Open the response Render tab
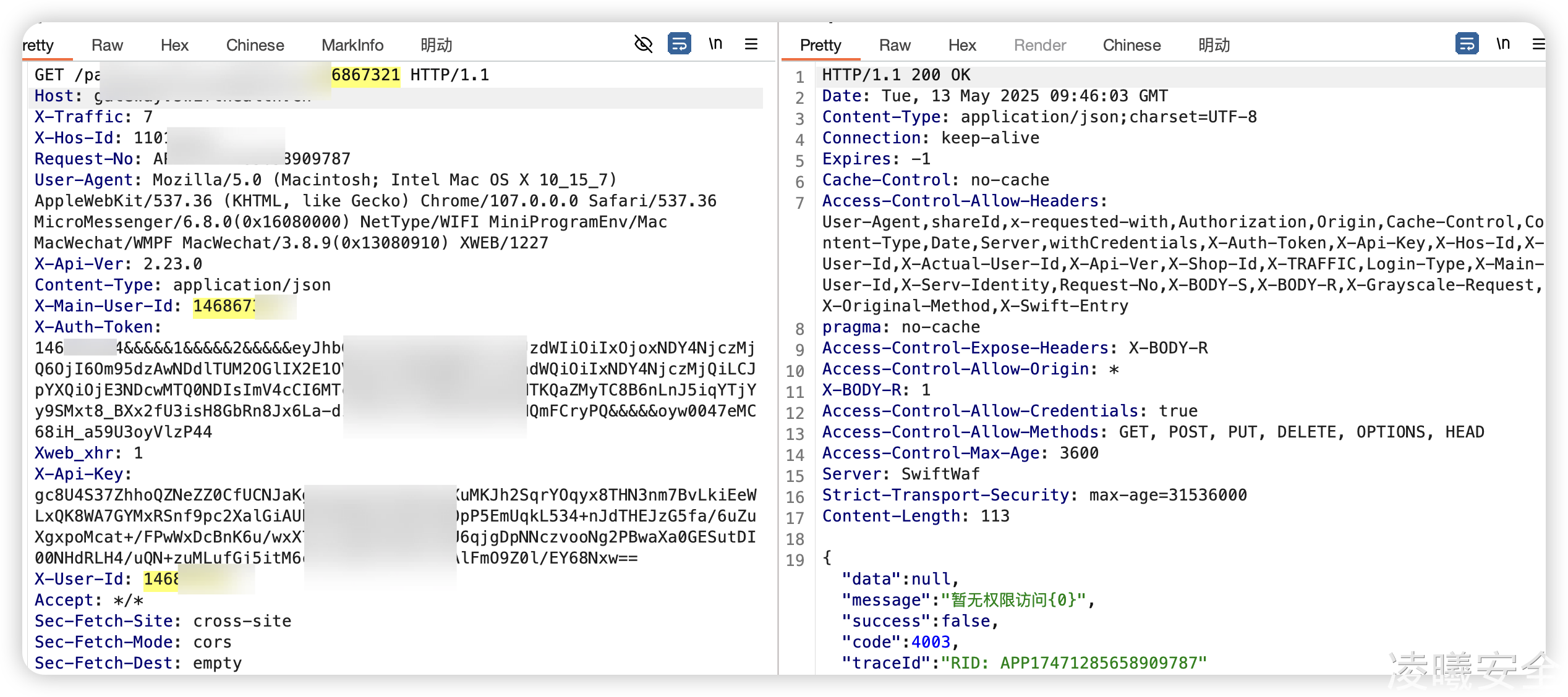 pos(1040,45)
